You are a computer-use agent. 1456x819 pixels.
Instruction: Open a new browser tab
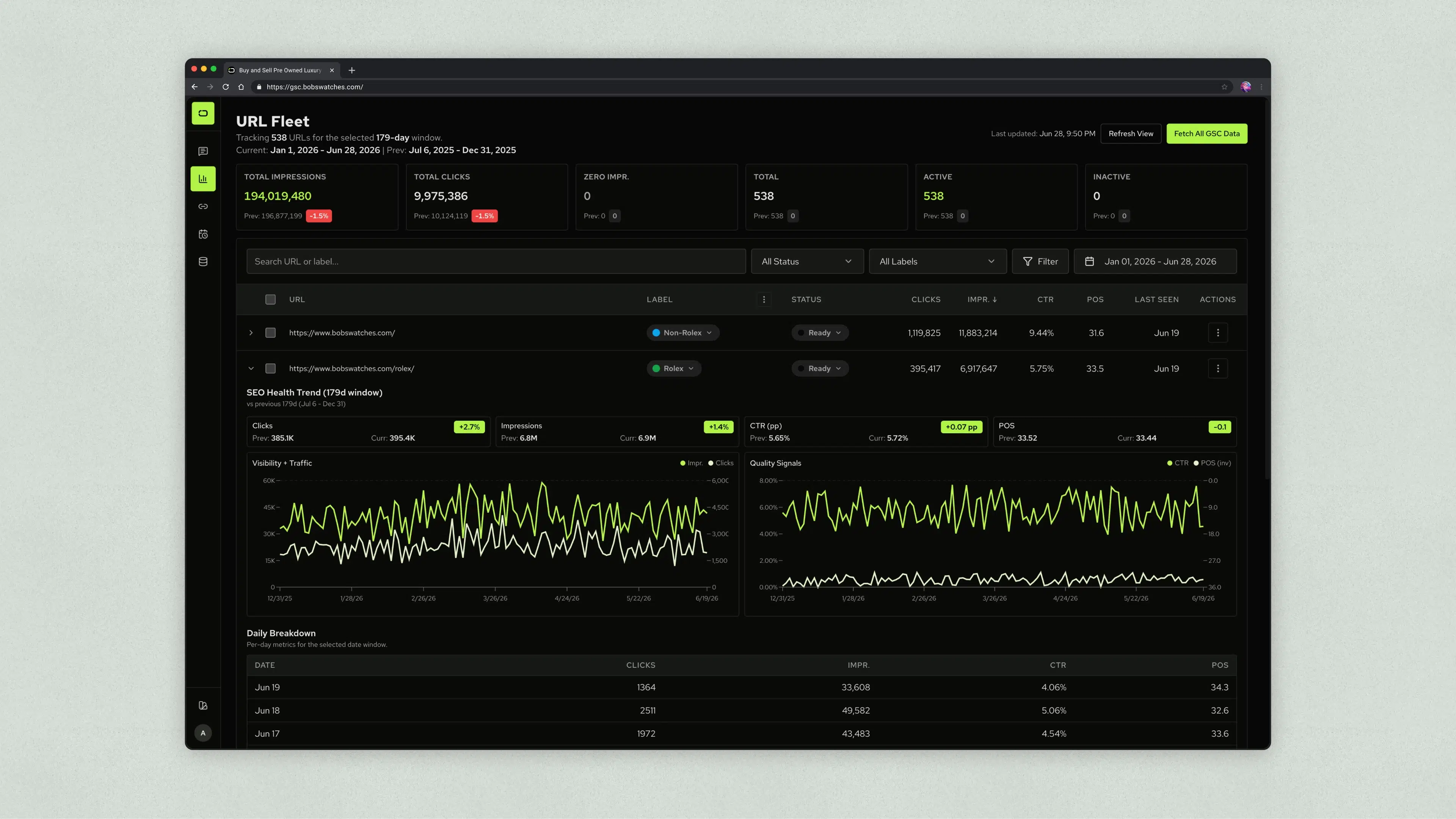(x=351, y=70)
